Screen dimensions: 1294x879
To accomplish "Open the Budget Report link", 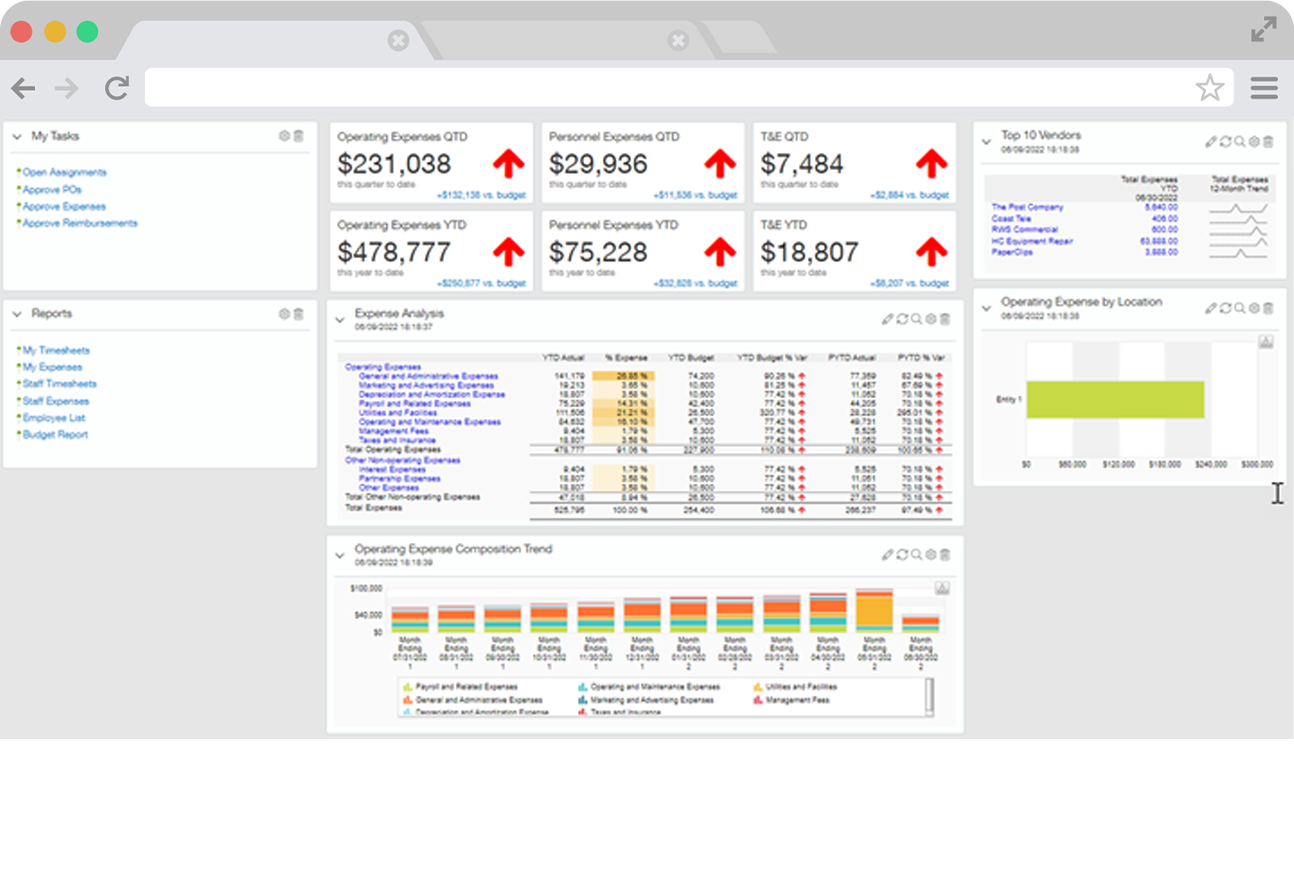I will click(x=55, y=435).
